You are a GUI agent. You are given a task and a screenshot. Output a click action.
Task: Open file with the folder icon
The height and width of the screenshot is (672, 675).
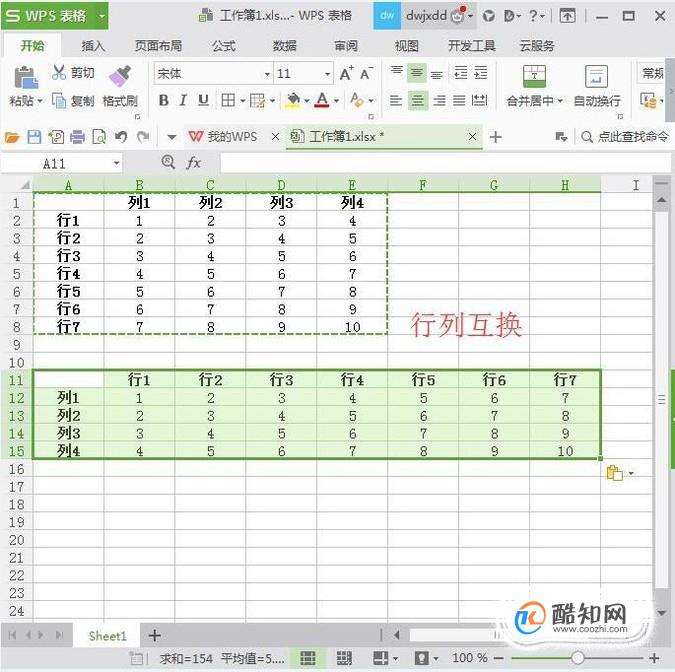pos(12,137)
